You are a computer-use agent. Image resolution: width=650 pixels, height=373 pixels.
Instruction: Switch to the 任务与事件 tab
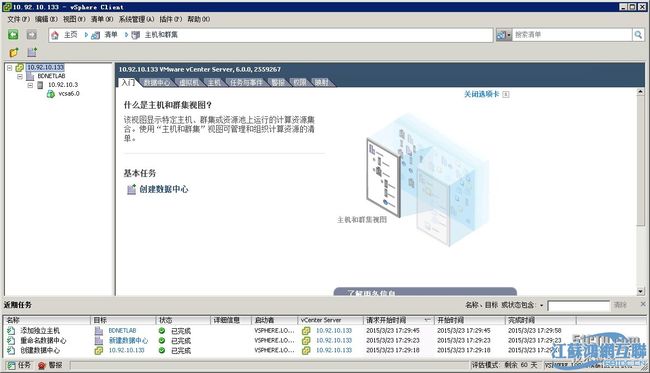pos(246,82)
